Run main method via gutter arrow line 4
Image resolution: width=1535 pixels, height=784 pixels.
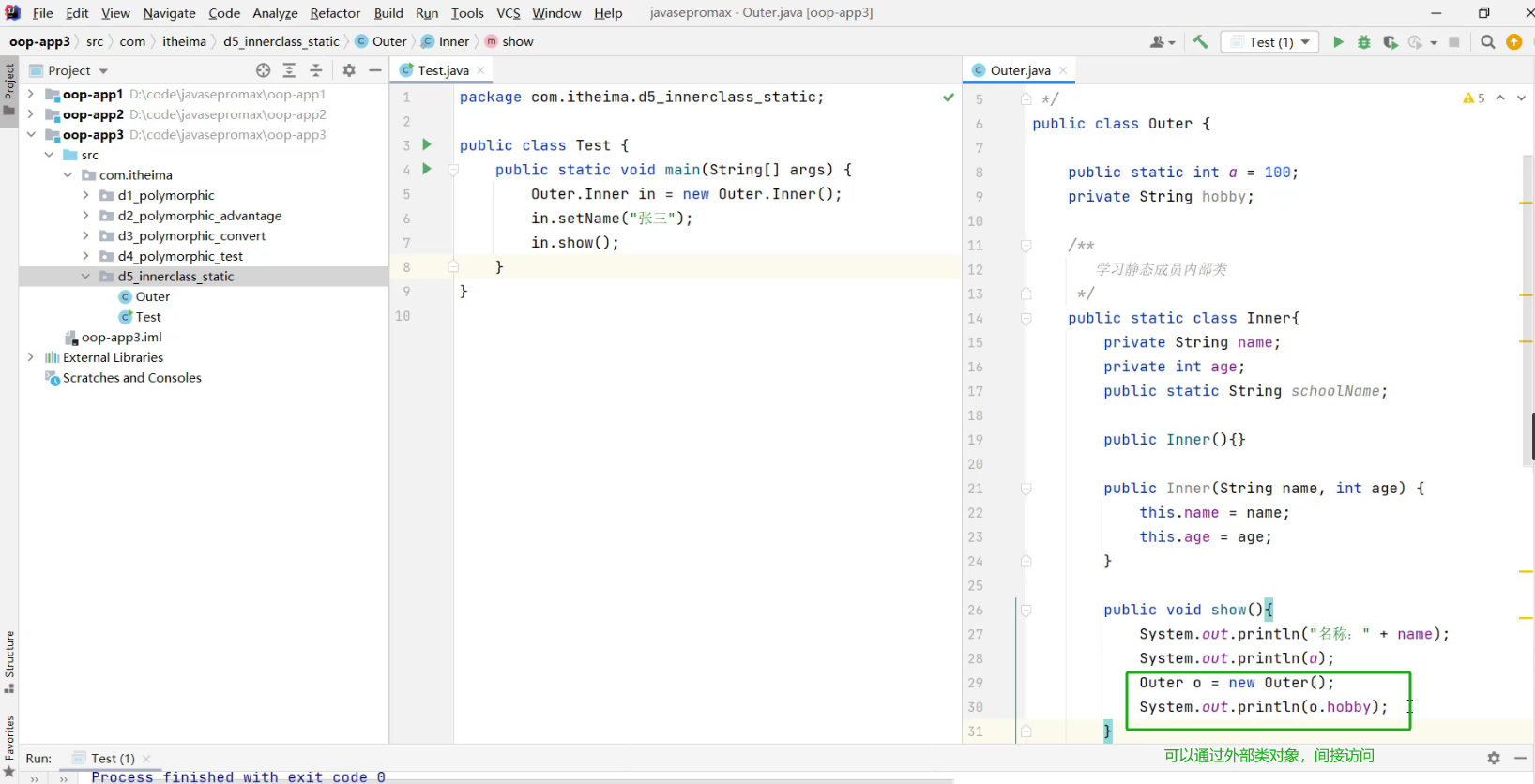pos(427,169)
